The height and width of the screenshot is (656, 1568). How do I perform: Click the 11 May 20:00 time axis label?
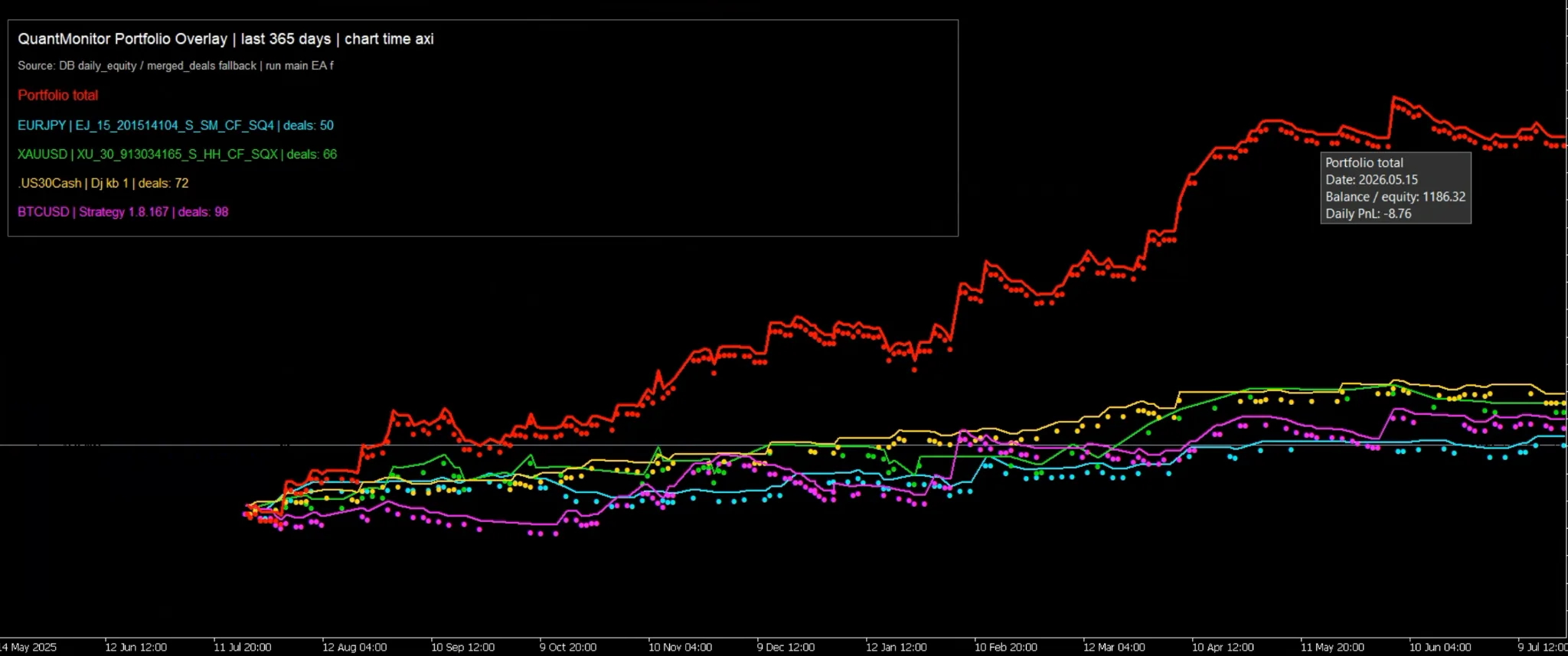tap(1332, 648)
